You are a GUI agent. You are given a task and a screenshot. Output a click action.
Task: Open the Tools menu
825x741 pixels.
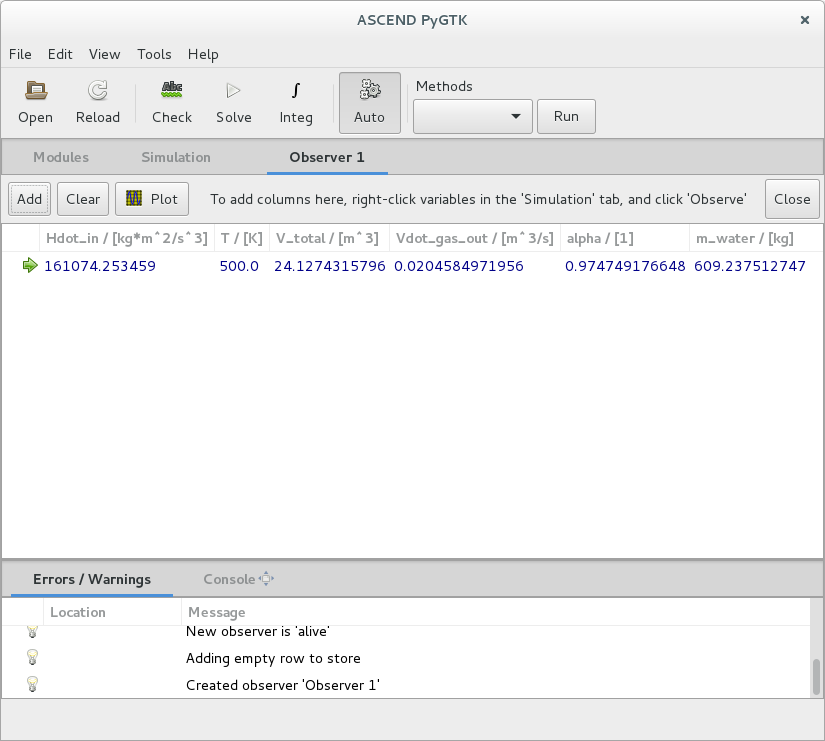(154, 54)
